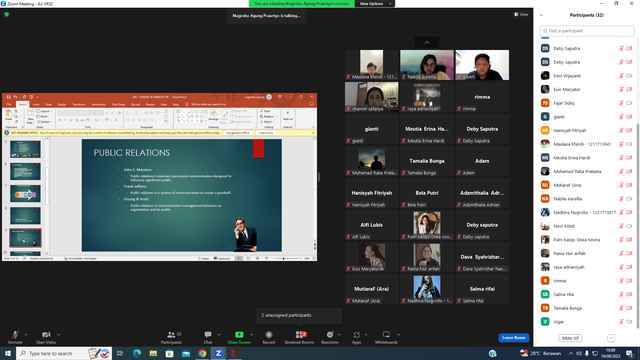Click the video-off icon for Salma rifai in list
This screenshot has width=640, height=360.
(629, 294)
